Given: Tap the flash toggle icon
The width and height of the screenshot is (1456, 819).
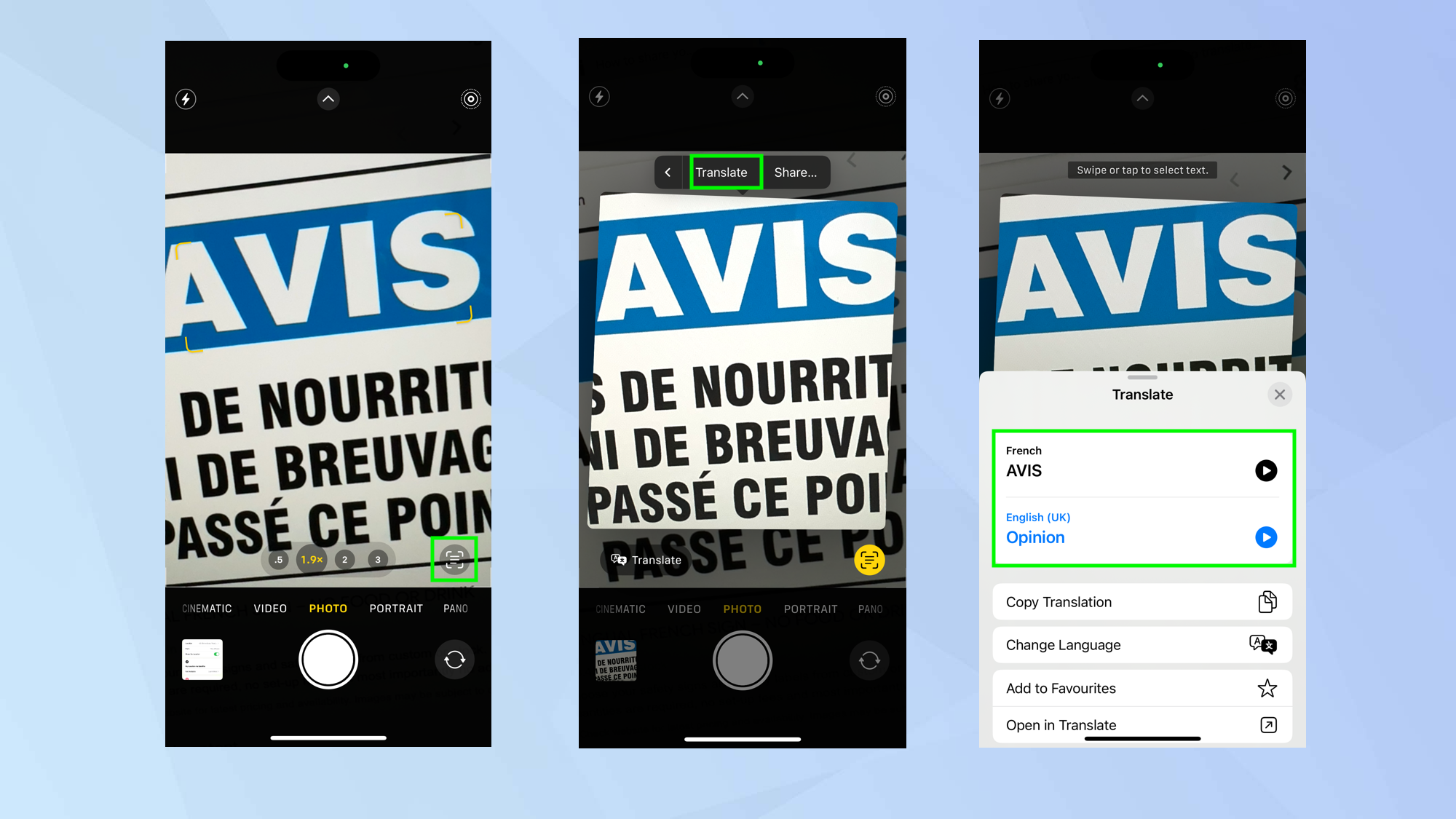Looking at the screenshot, I should [x=187, y=98].
